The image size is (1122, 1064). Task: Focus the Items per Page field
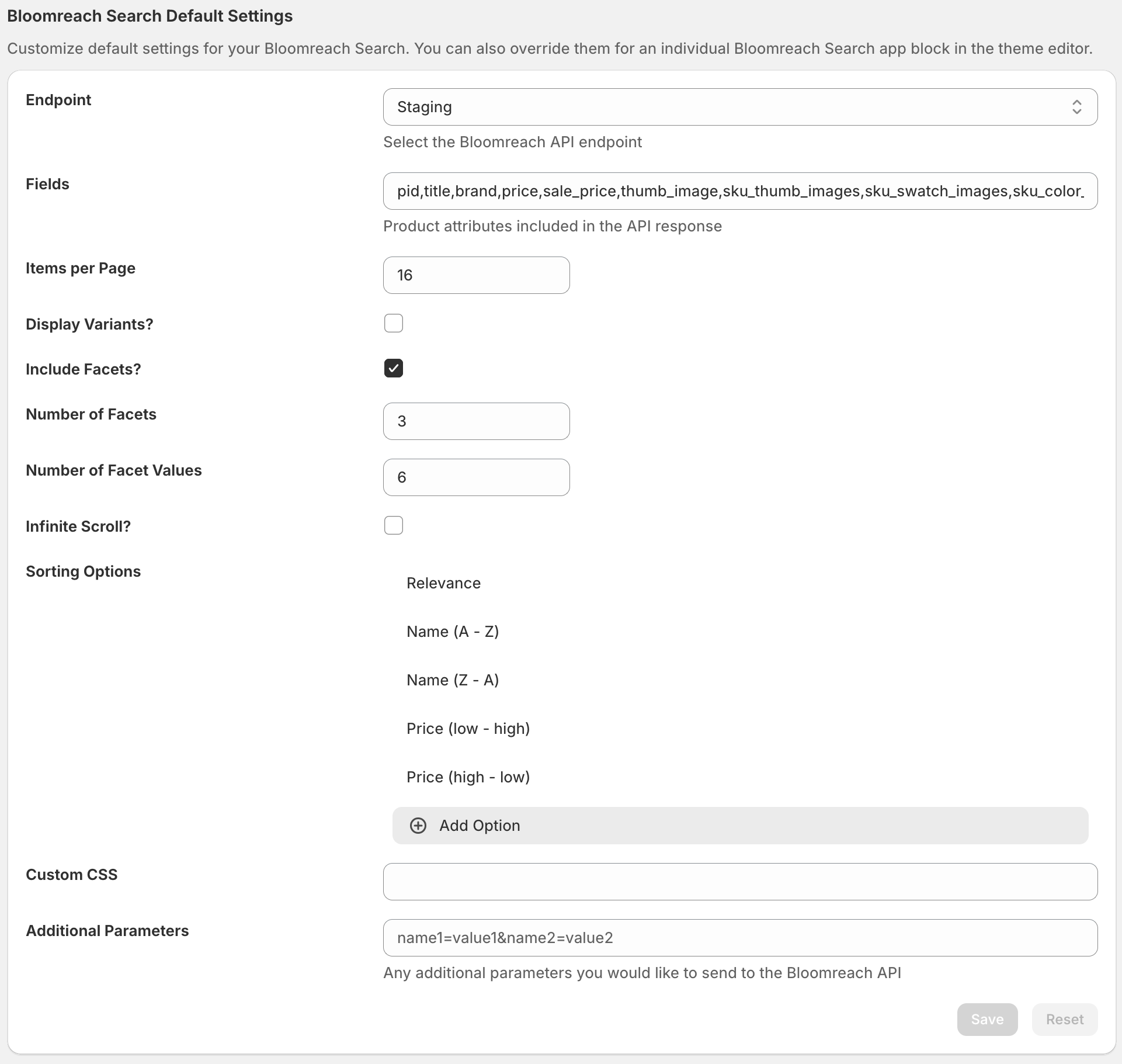[476, 275]
